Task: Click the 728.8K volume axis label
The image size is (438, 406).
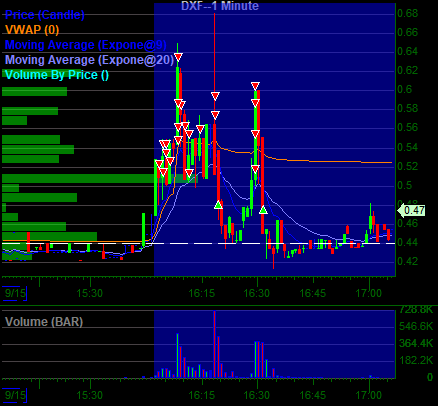Action: (416, 310)
